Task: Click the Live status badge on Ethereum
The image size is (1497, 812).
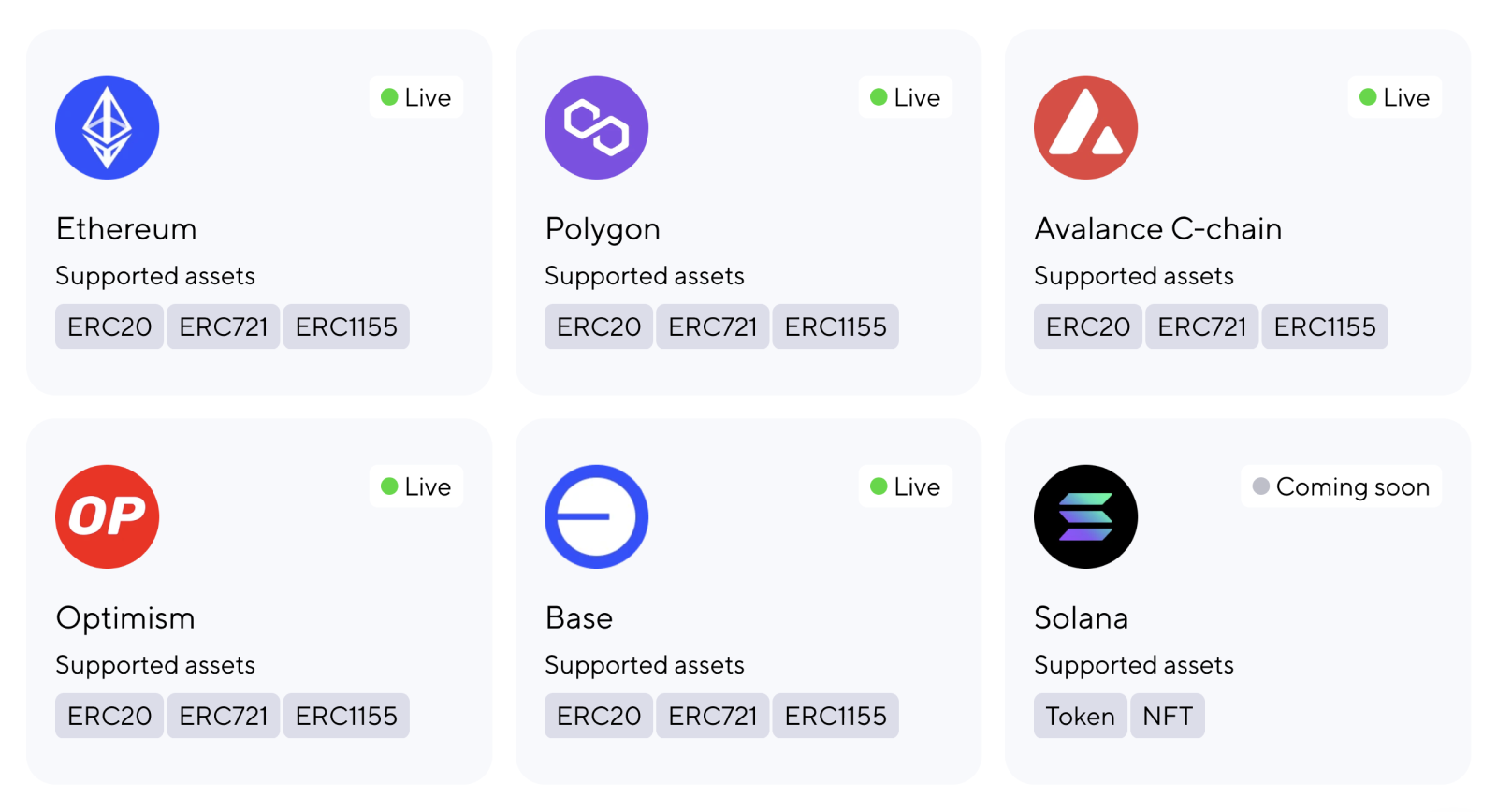Action: [x=416, y=97]
